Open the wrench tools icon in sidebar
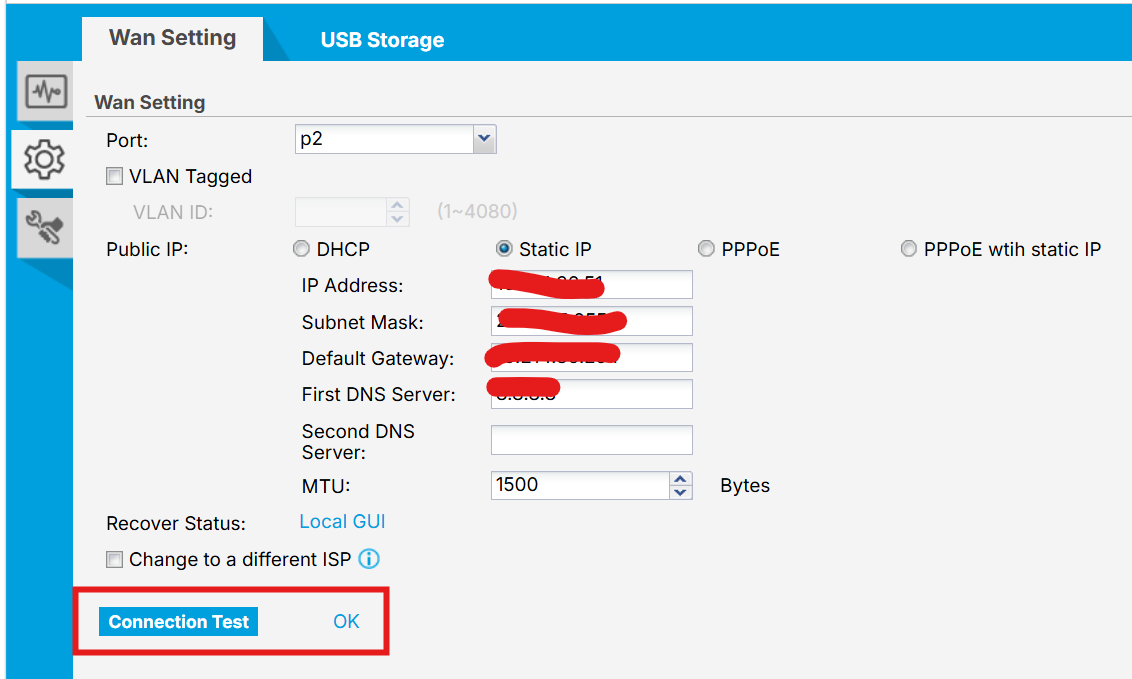Screen dimensions: 1132x679 click(x=45, y=227)
